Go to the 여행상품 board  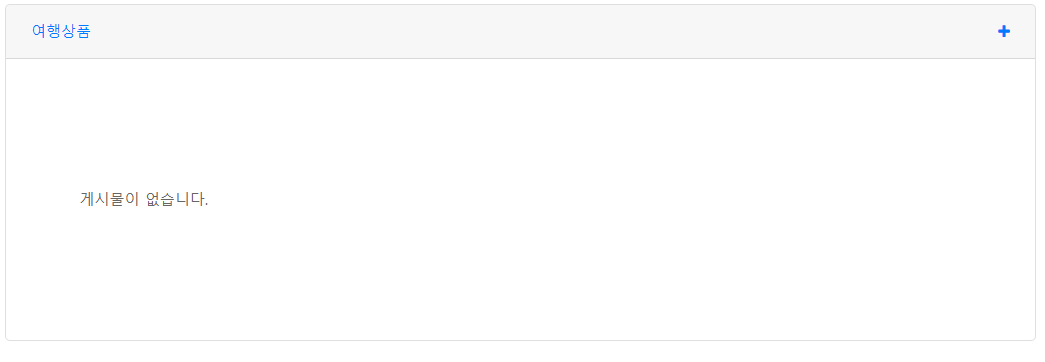tap(61, 31)
